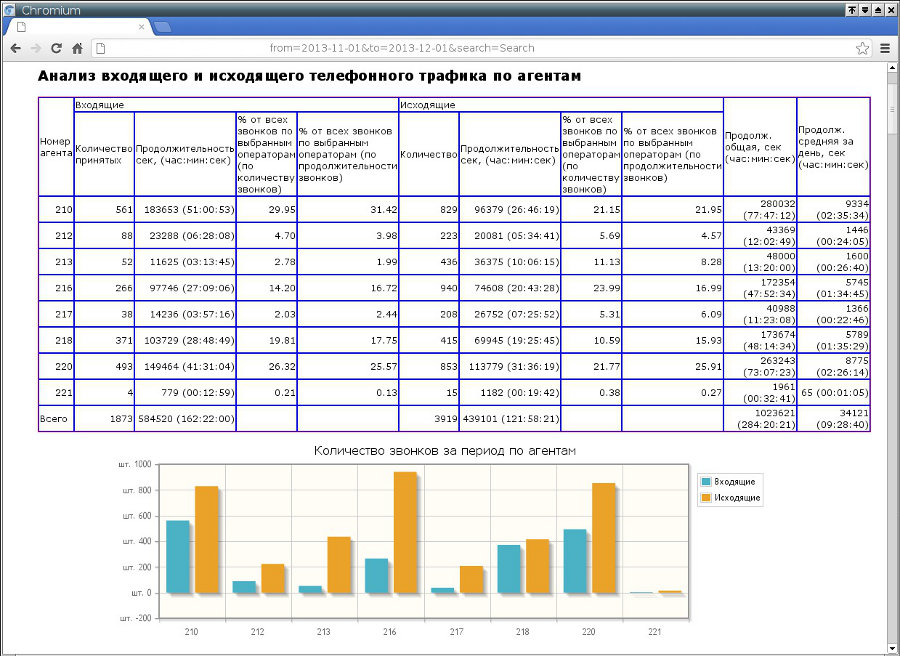The width and height of the screenshot is (900, 656).
Task: Click agent 220 row number cell
Action: click(x=56, y=366)
